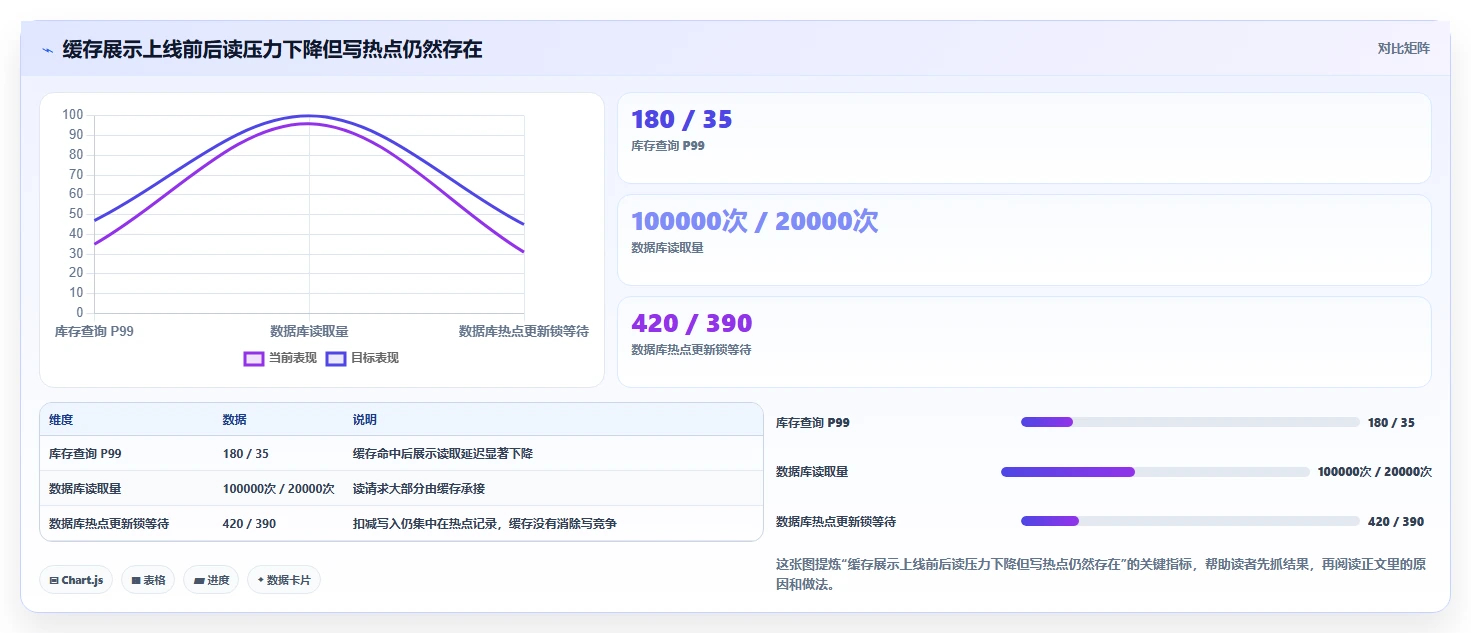Select the 进度 tag chip
The width and height of the screenshot is (1471, 633).
[211, 580]
